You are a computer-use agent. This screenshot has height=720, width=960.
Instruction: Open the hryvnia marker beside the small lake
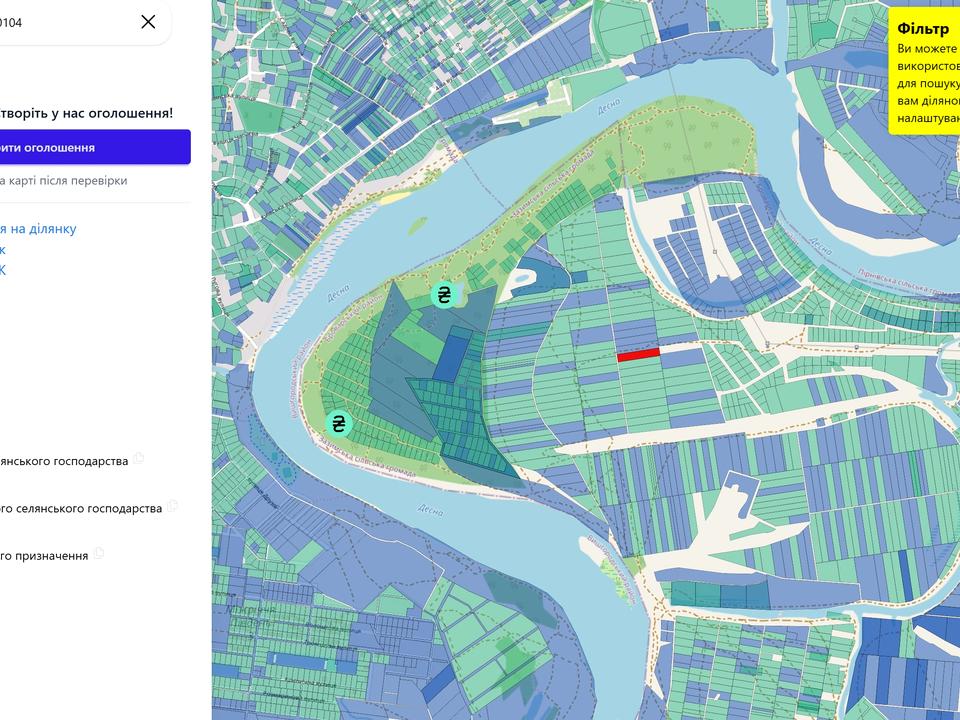(x=443, y=295)
